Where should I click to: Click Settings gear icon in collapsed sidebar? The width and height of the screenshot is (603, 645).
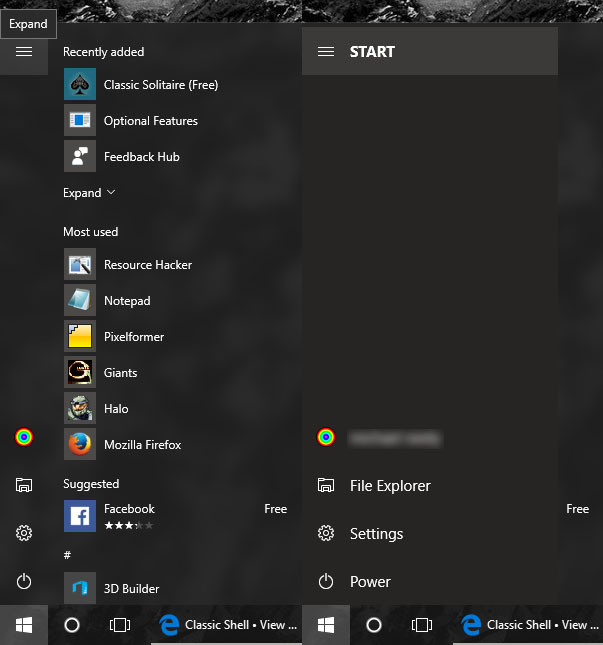[24, 533]
